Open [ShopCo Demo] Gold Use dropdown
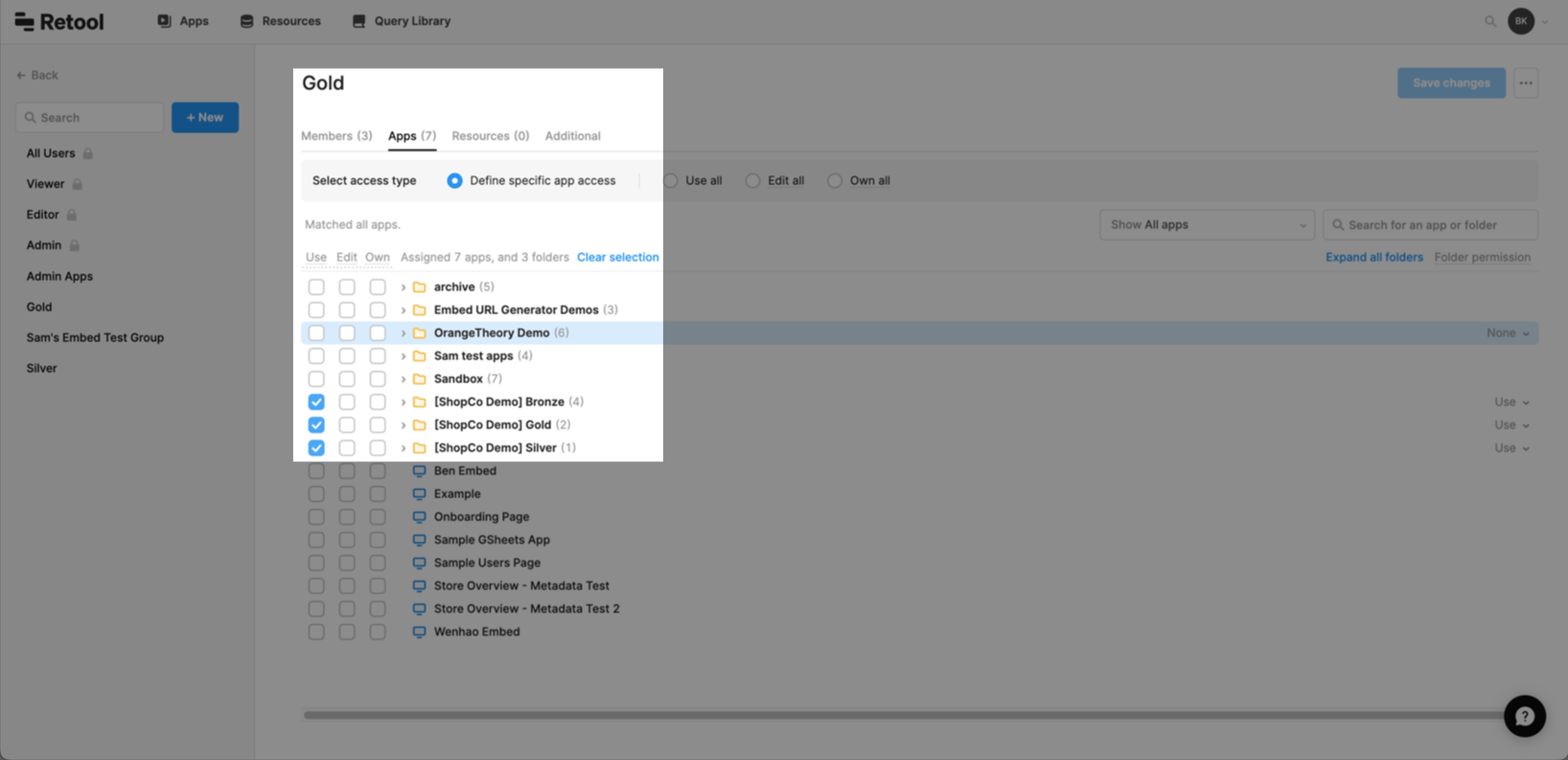 (x=1511, y=425)
